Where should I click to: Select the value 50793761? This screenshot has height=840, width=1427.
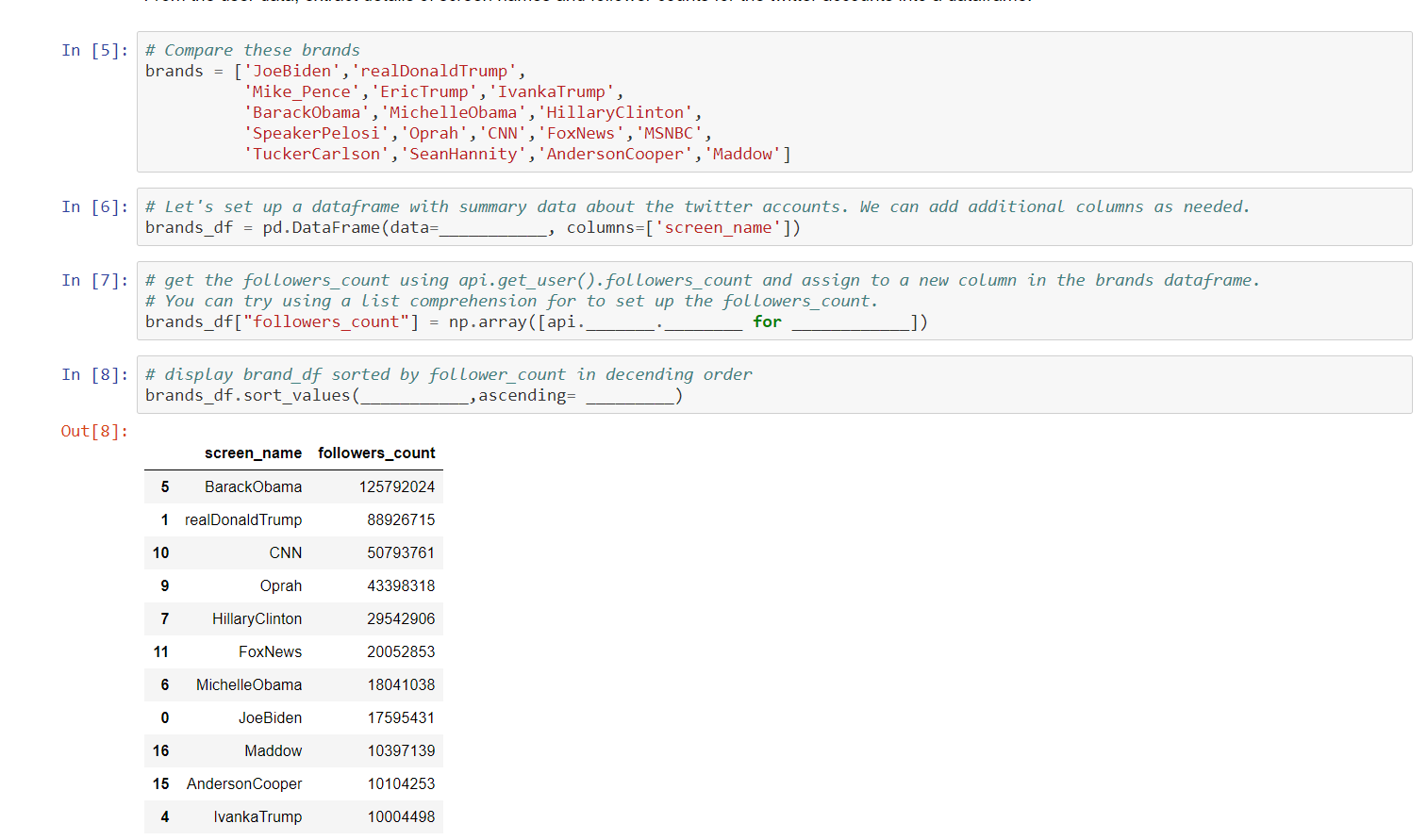coord(401,553)
